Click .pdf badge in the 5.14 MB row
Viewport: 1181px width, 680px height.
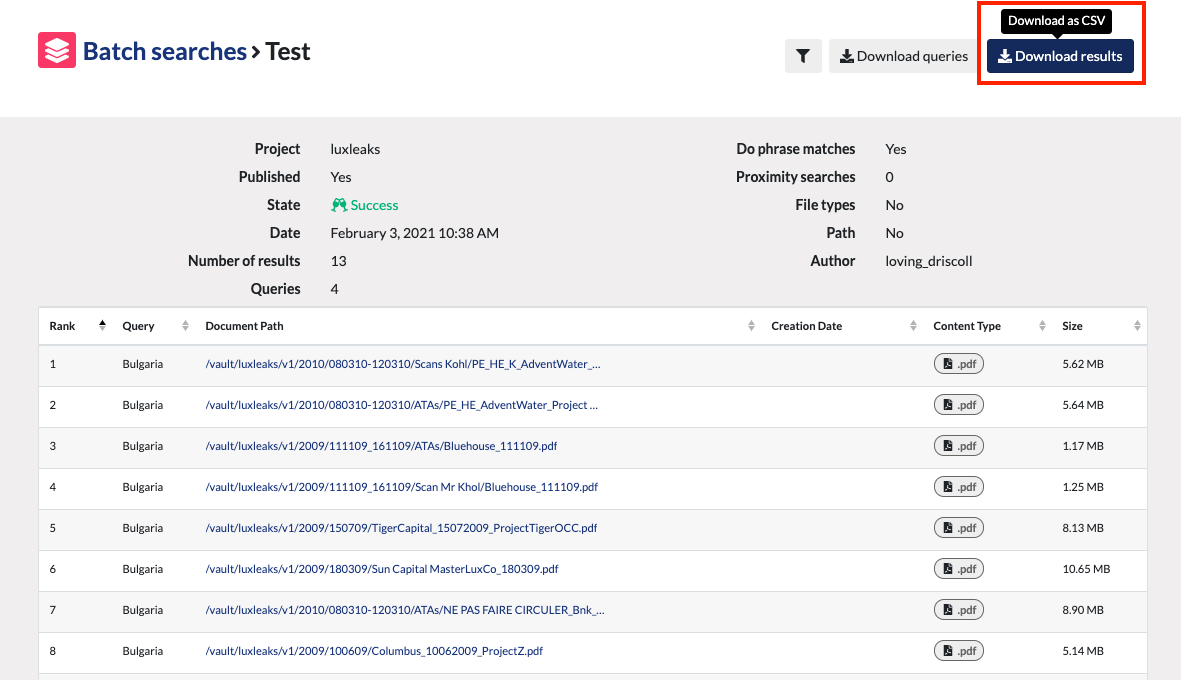point(959,651)
